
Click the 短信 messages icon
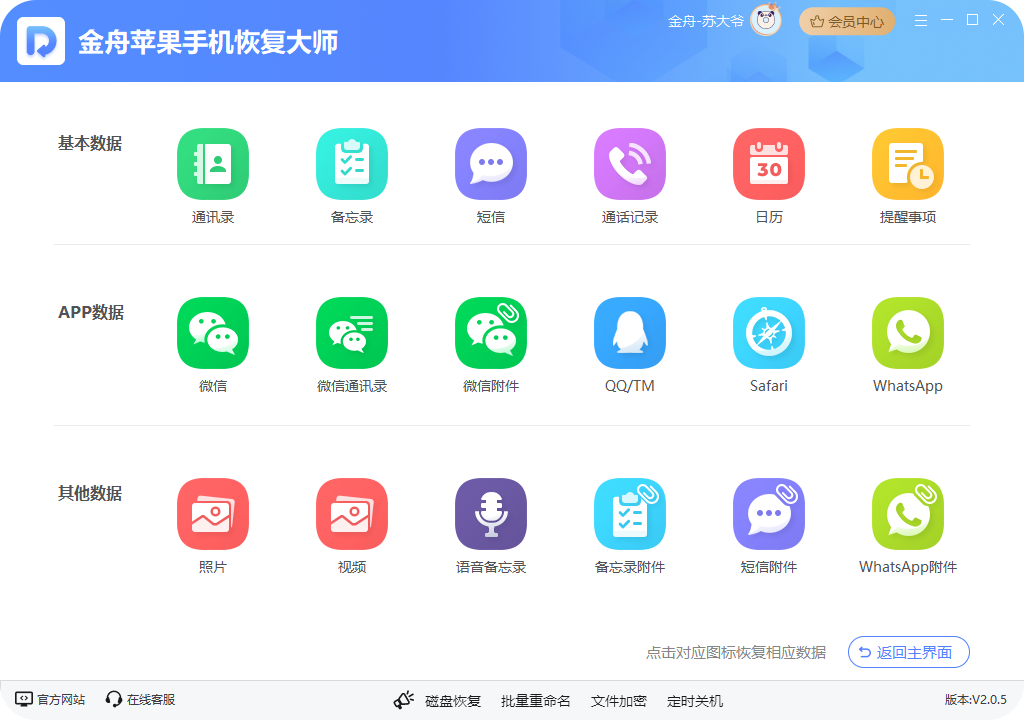click(490, 164)
